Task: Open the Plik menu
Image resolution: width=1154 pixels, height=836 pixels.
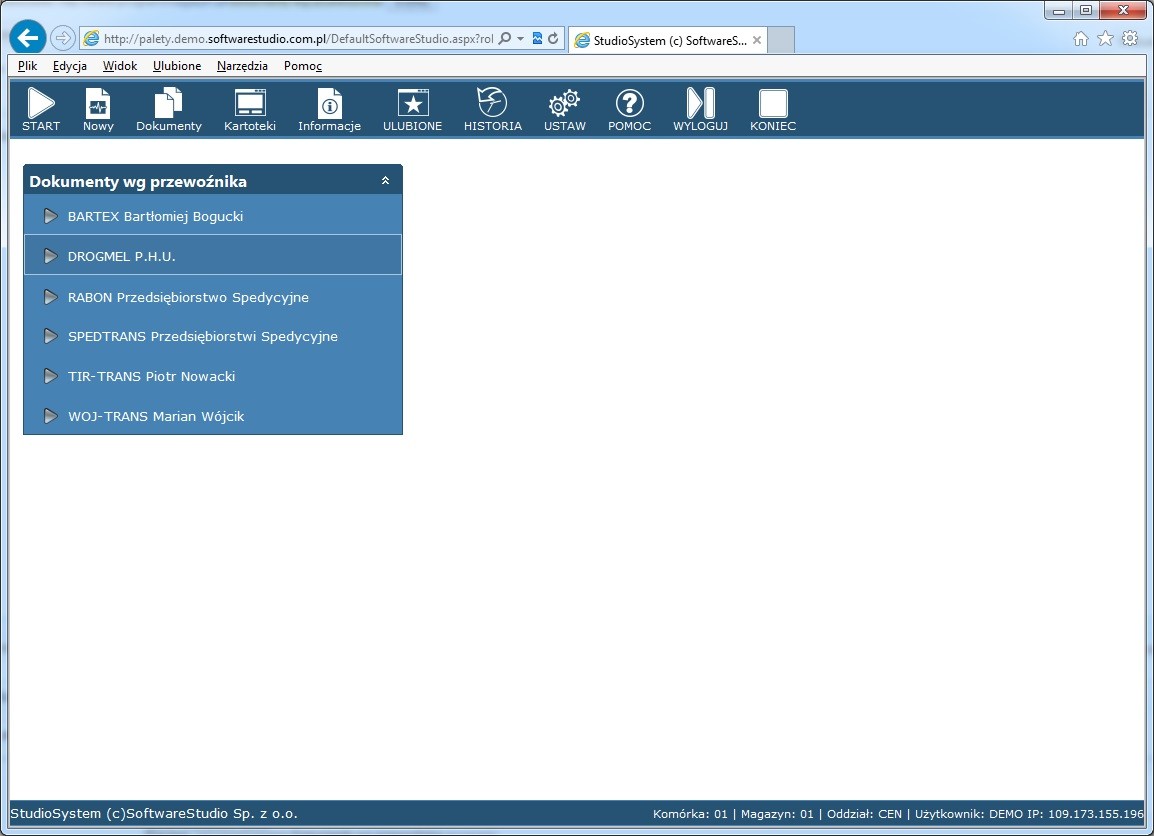Action: [27, 65]
